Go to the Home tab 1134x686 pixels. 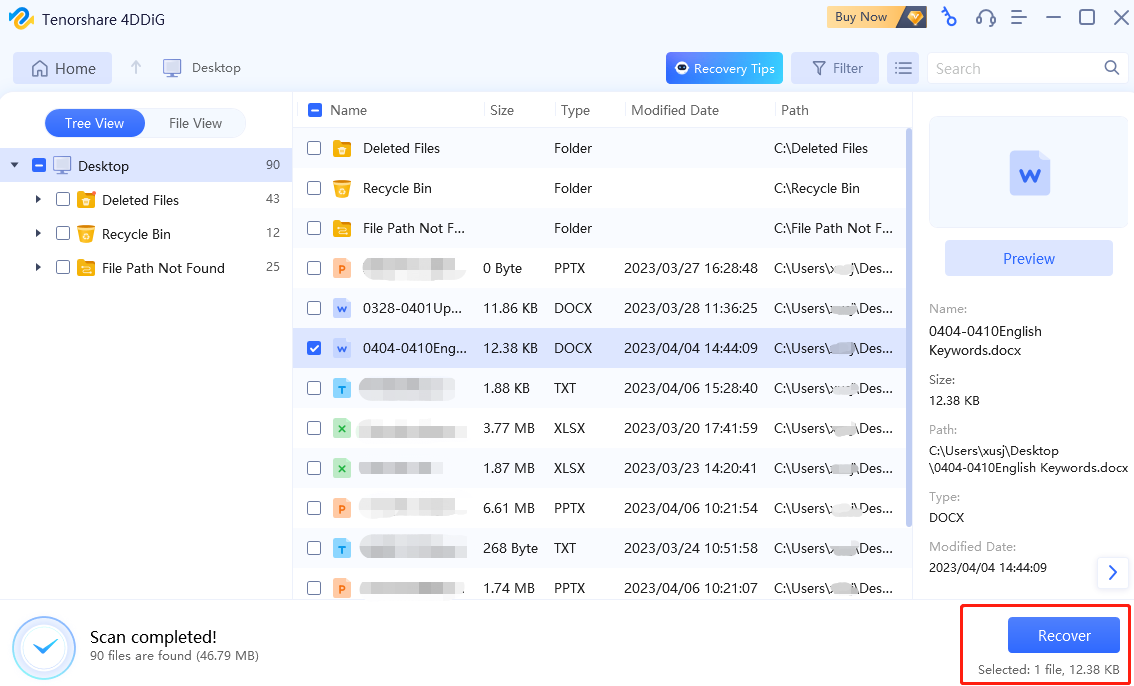[x=62, y=68]
